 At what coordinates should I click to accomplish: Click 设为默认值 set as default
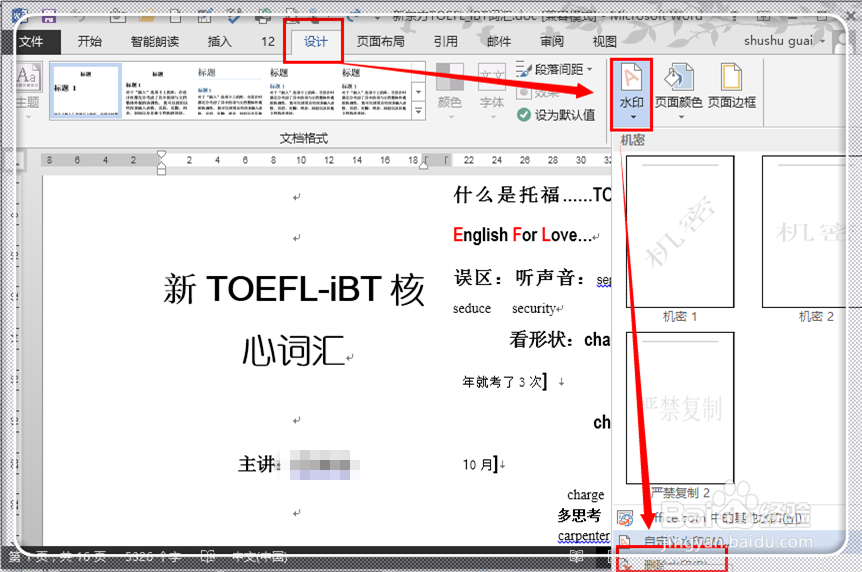556,115
